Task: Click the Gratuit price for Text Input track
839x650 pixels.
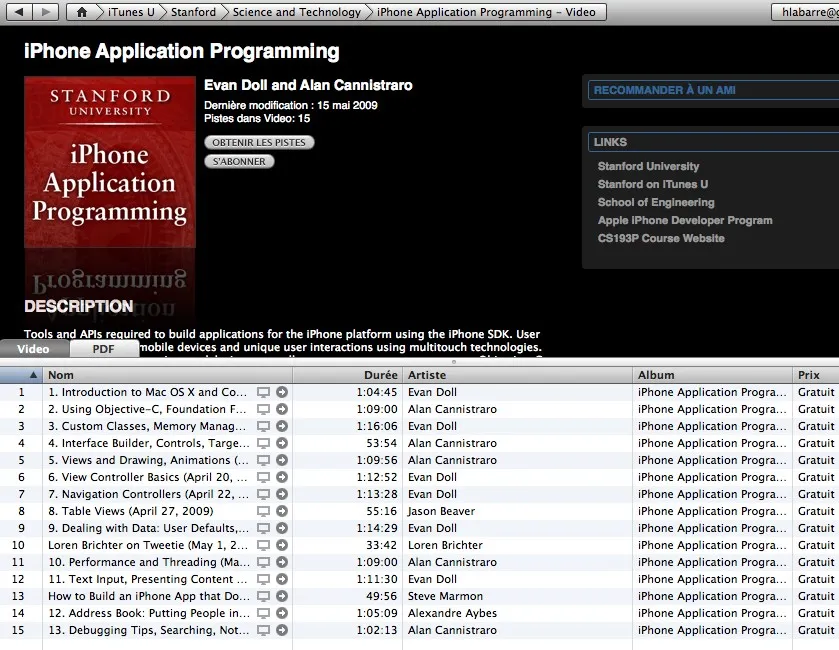Action: 816,579
